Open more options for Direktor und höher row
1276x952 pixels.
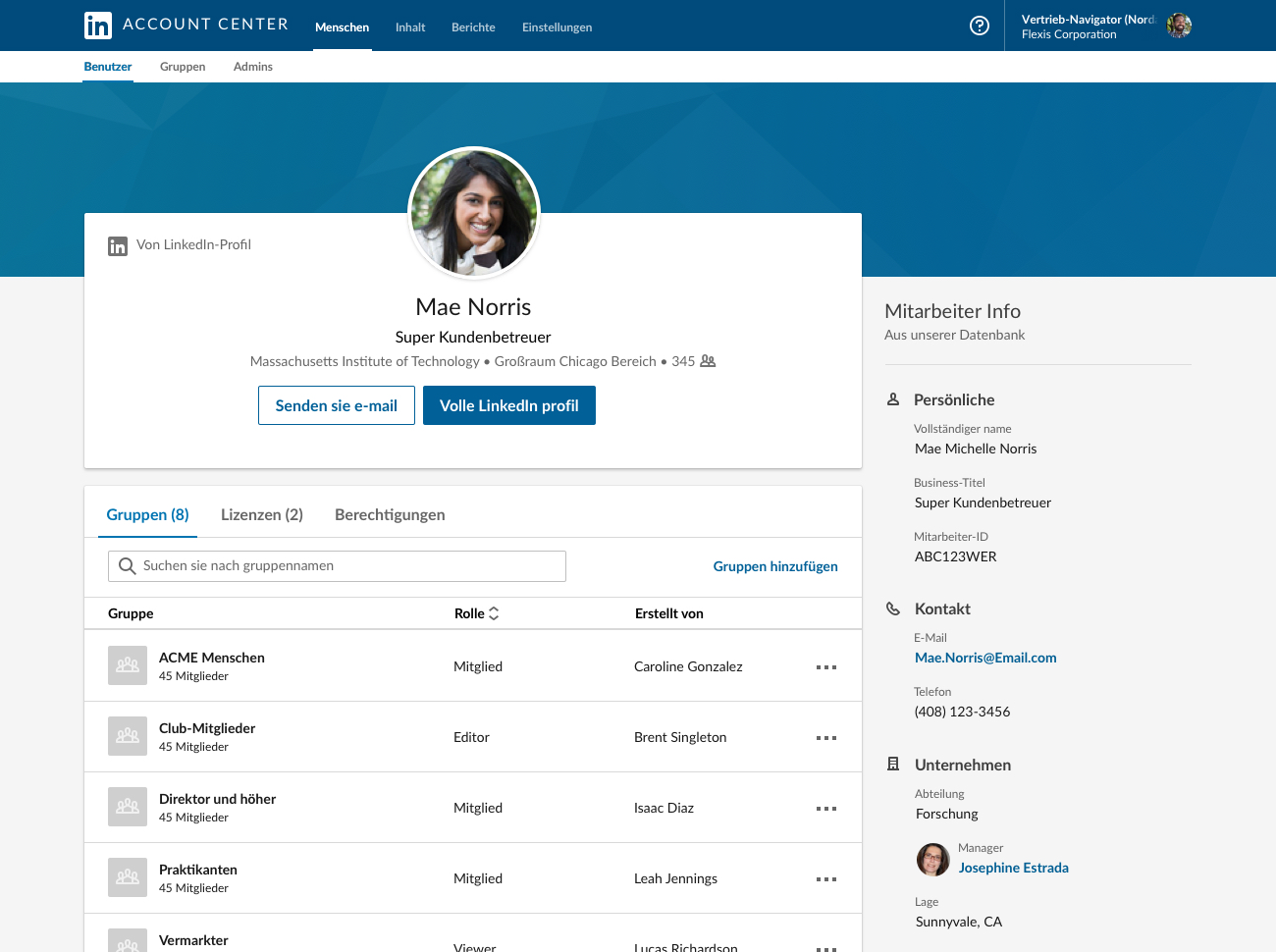[x=826, y=809]
